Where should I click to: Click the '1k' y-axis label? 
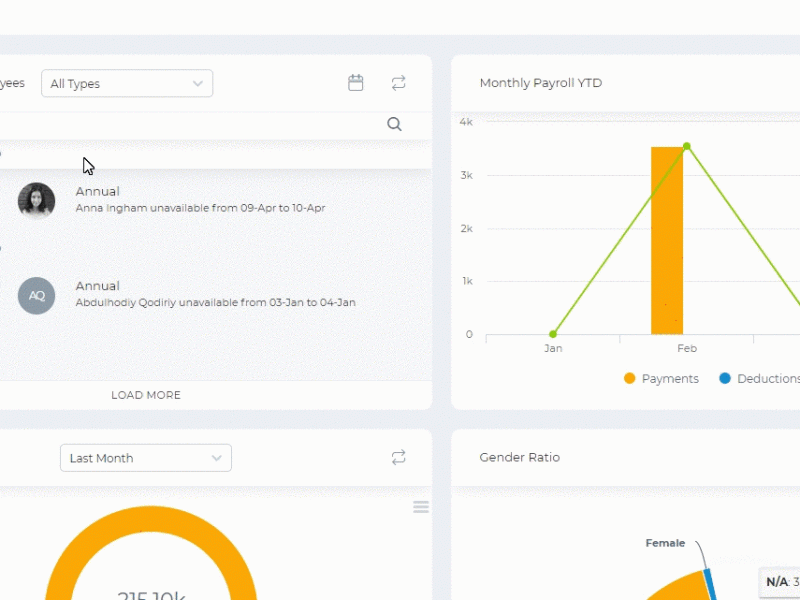467,281
